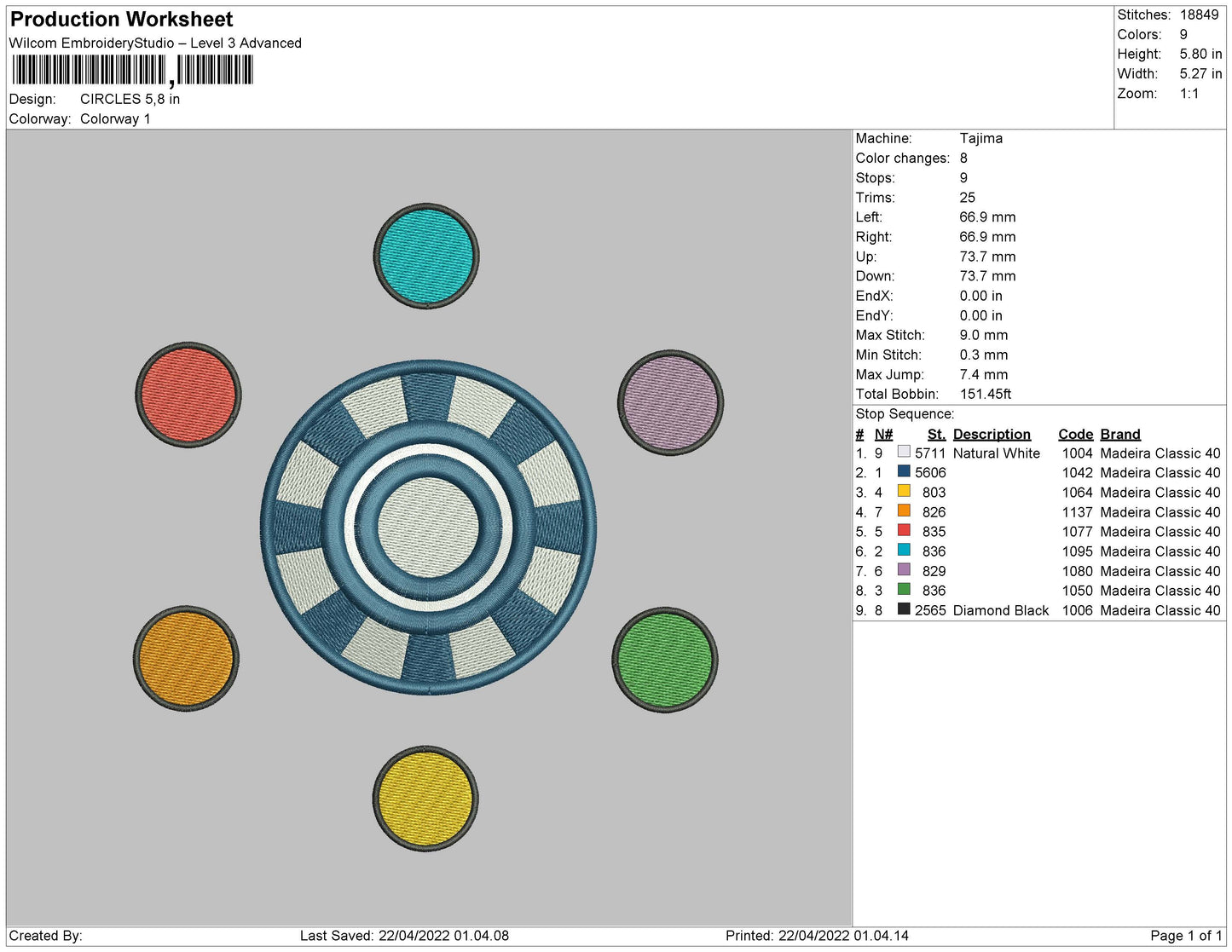The image size is (1232, 952).
Task: Click the barcode under the title
Action: click(x=132, y=70)
